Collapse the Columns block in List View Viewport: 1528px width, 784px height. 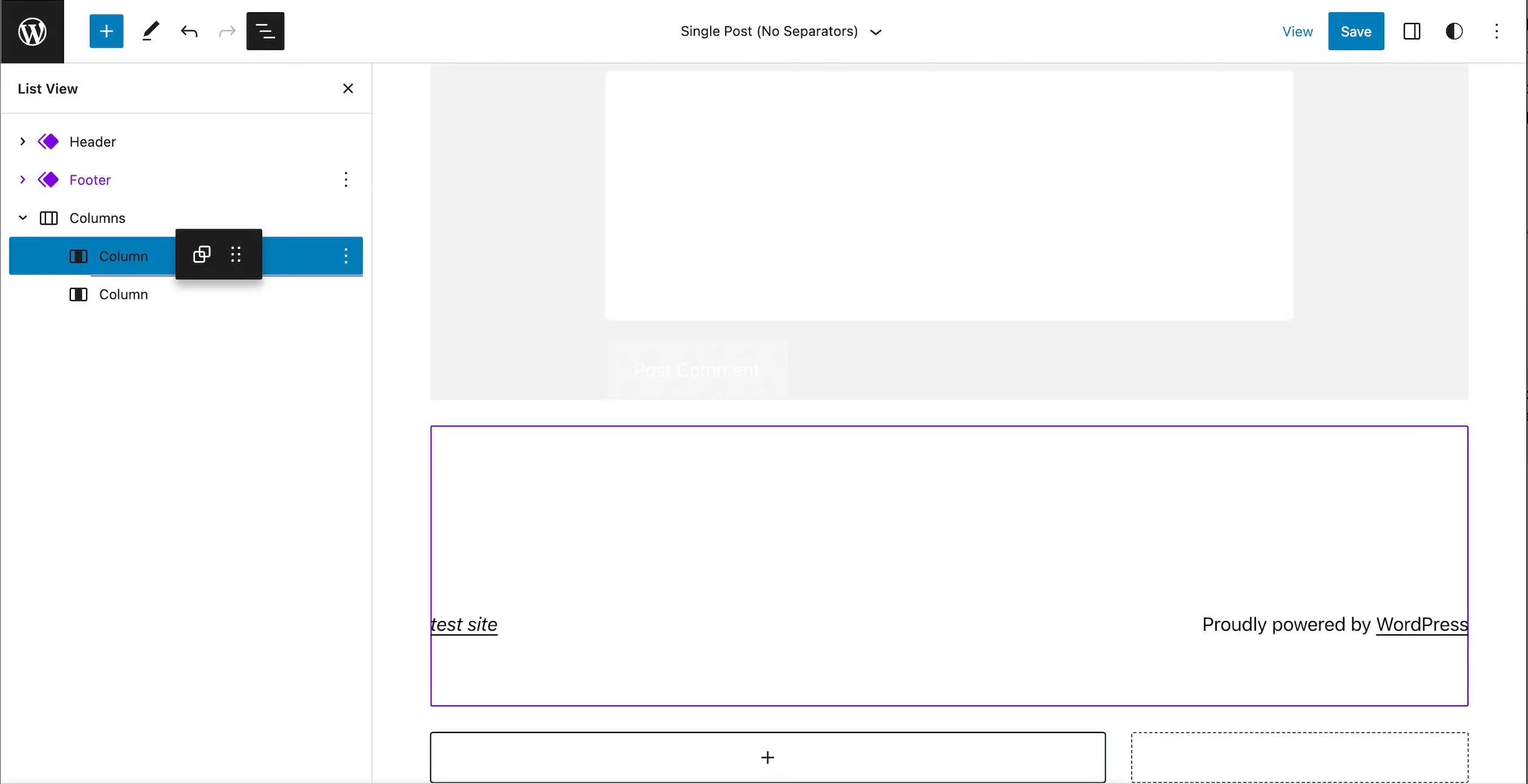(x=22, y=217)
